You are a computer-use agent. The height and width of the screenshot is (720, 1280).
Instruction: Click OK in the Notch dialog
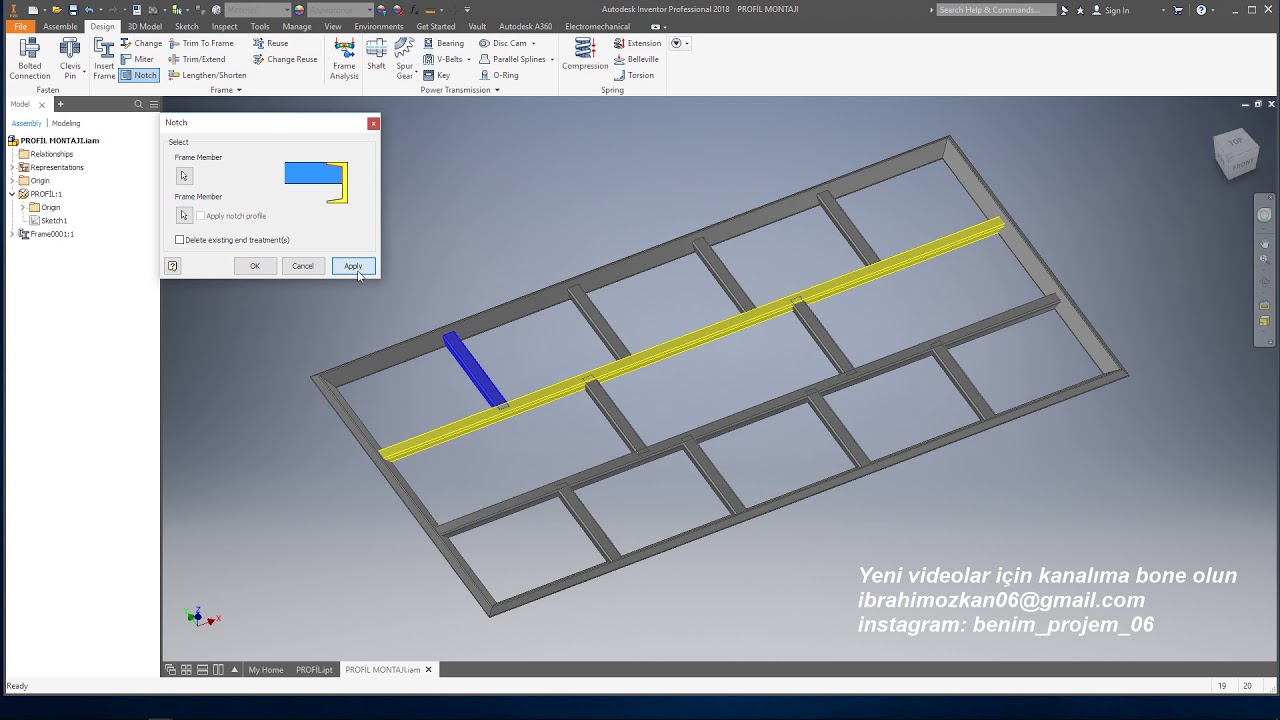[x=255, y=266]
